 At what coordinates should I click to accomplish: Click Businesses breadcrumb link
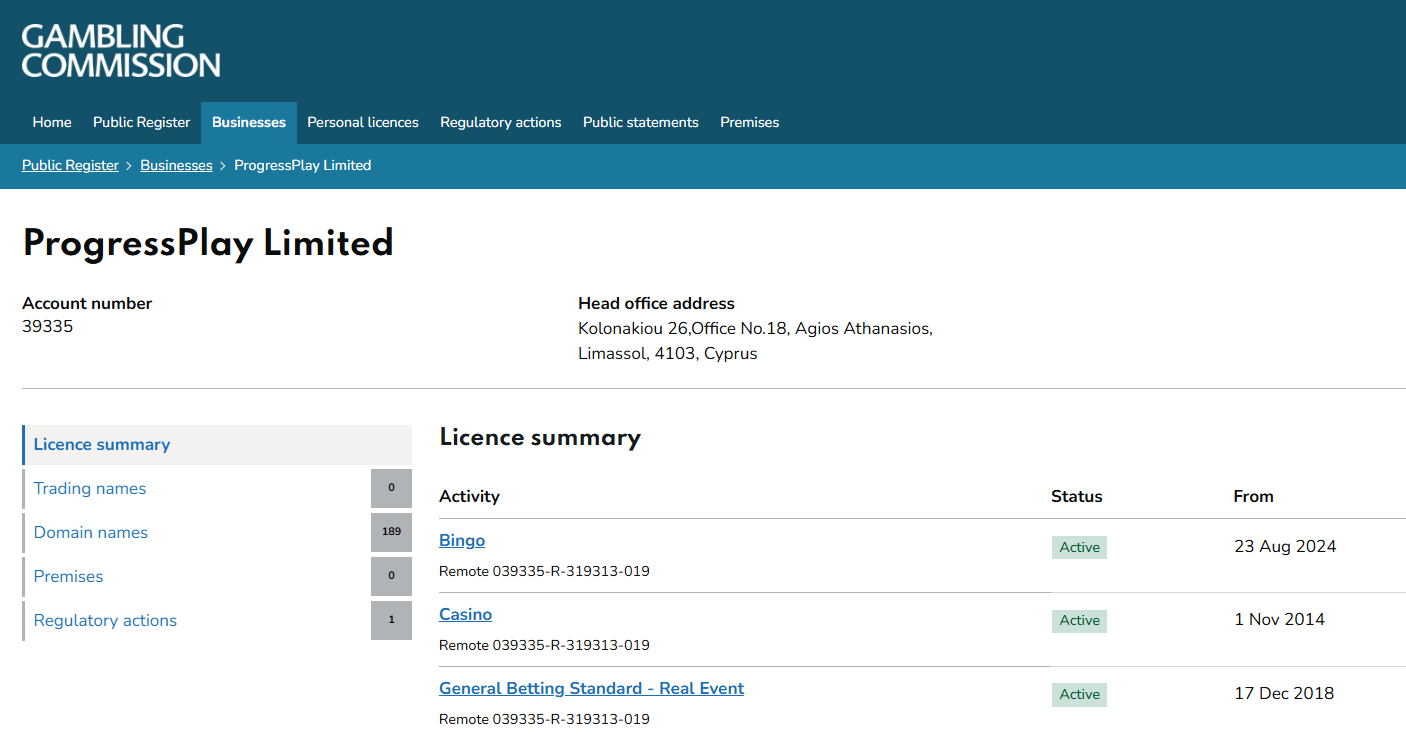[176, 165]
